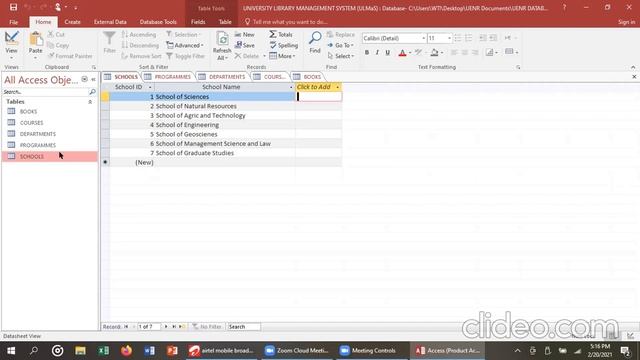The height and width of the screenshot is (360, 640).
Task: Click Sign in link
Action: [x=626, y=22]
